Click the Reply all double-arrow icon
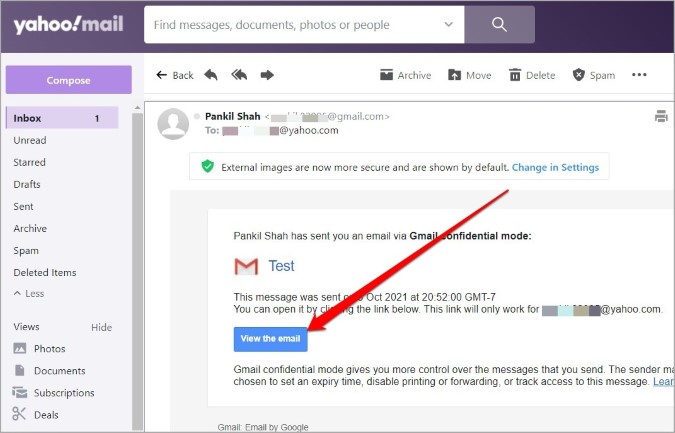 coord(239,75)
